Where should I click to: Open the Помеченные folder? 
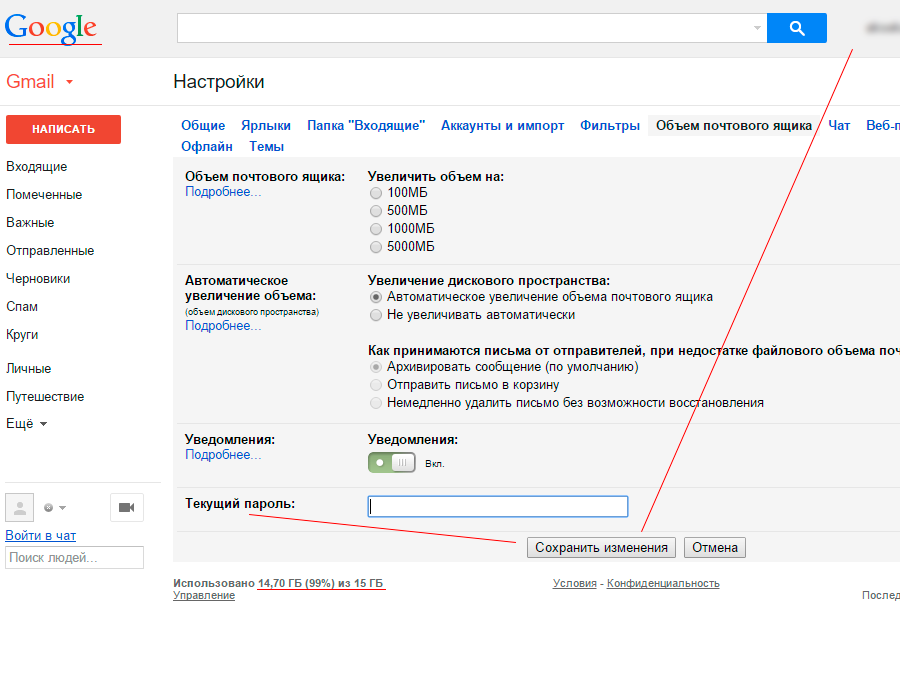click(x=44, y=195)
